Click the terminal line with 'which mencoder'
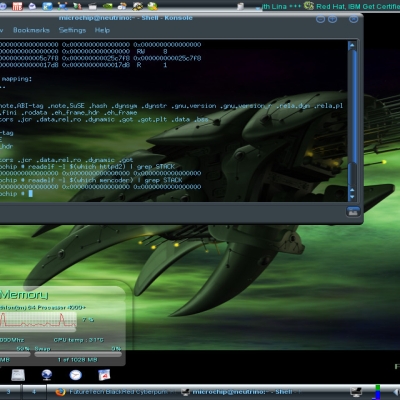The image size is (400, 400). coord(91,180)
